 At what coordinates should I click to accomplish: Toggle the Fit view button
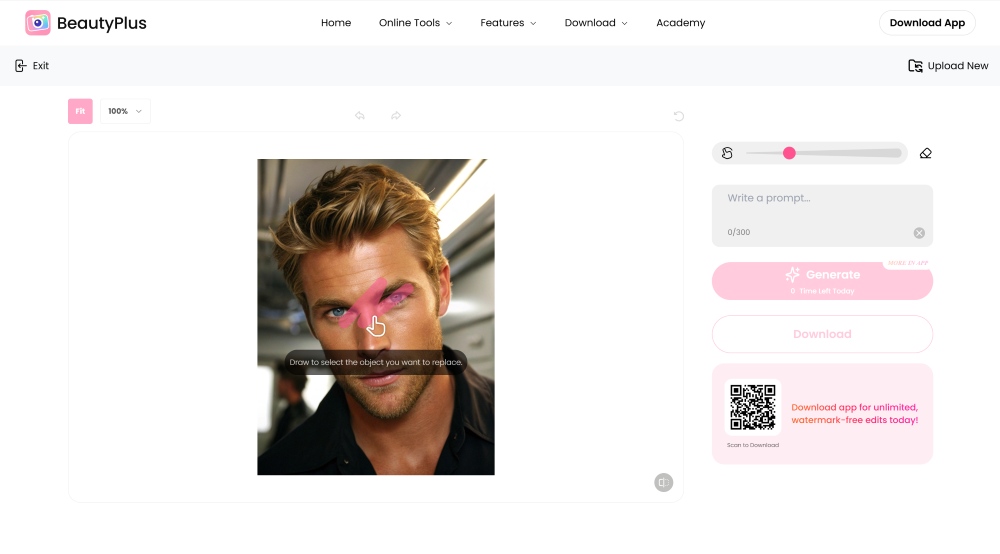[x=80, y=111]
